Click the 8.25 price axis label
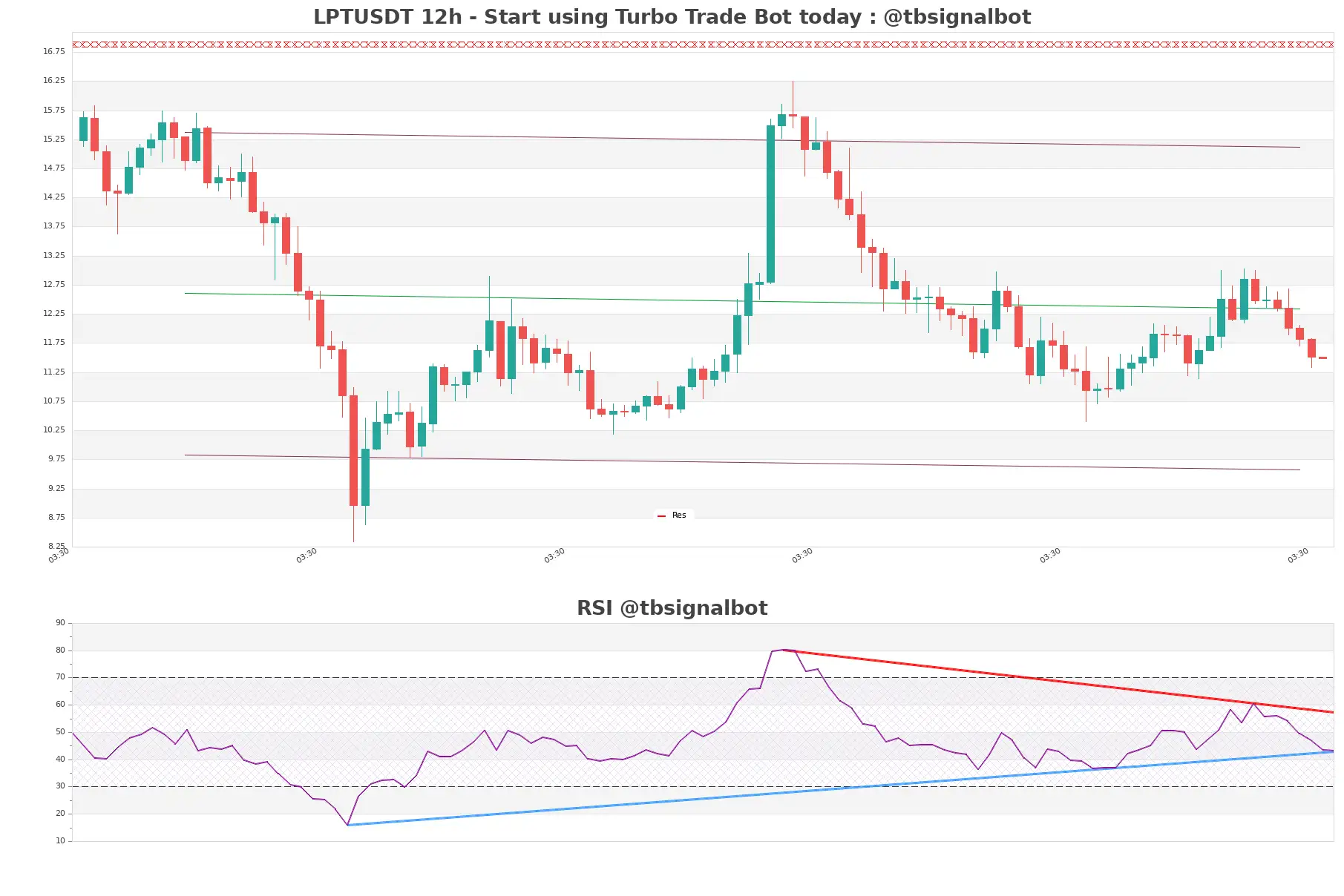 point(56,546)
